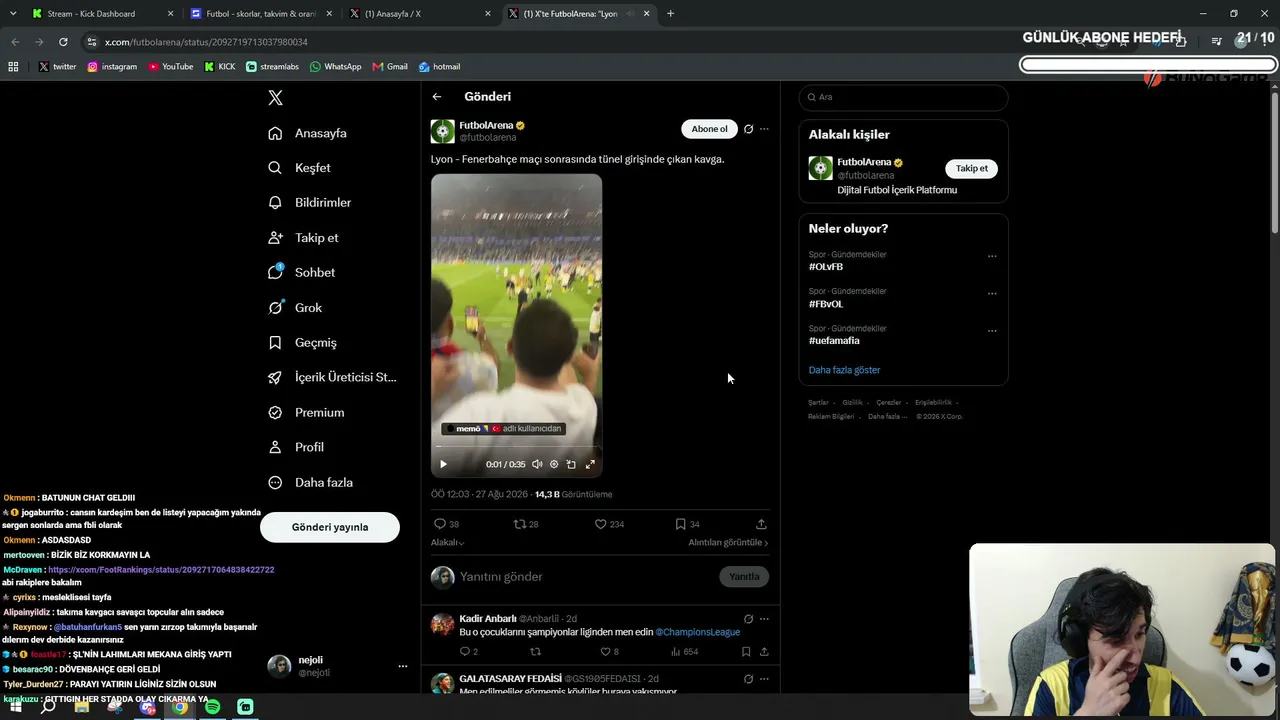
Task: Share the main post icon
Action: click(761, 524)
